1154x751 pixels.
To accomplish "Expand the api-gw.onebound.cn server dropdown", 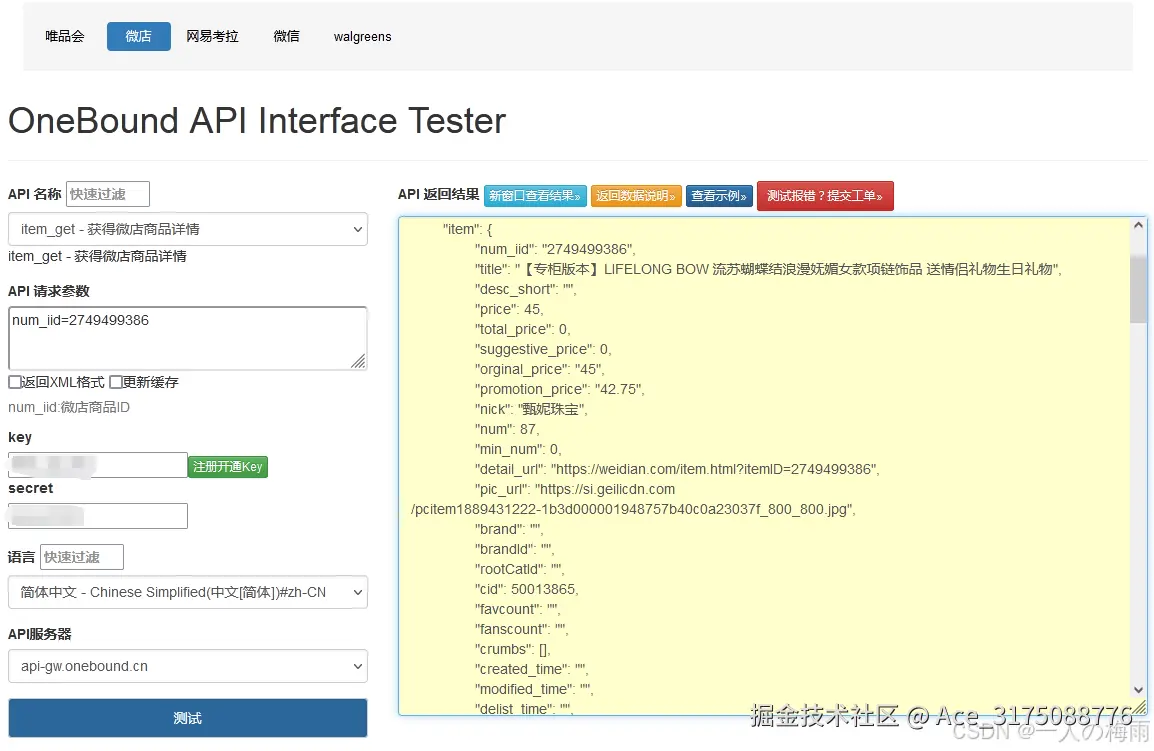I will click(x=188, y=666).
